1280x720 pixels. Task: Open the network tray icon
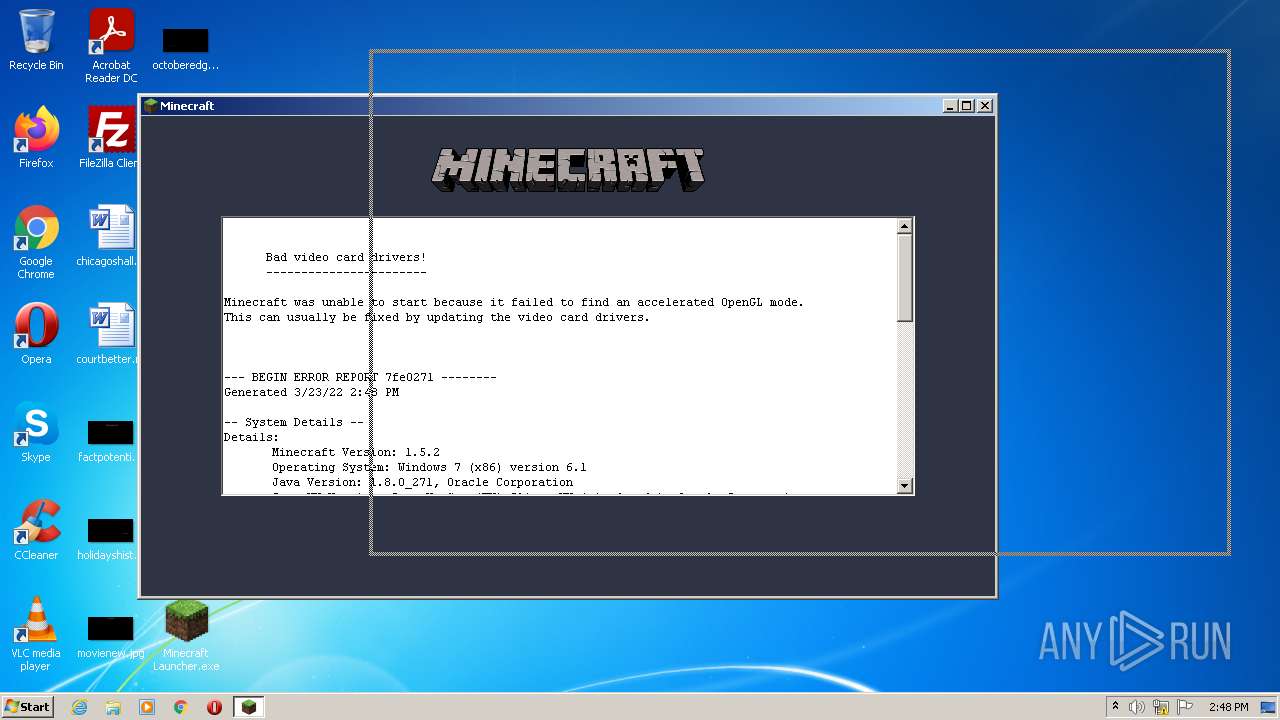[1161, 707]
